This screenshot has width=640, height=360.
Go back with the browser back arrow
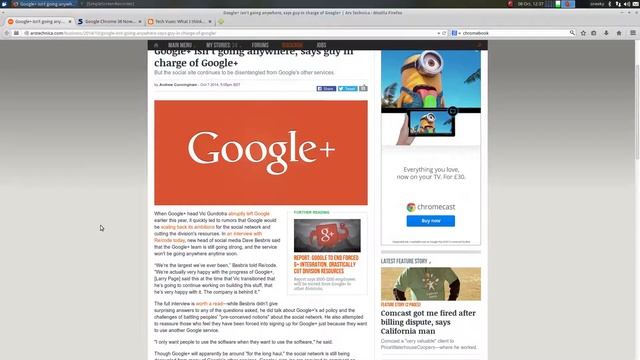7,33
